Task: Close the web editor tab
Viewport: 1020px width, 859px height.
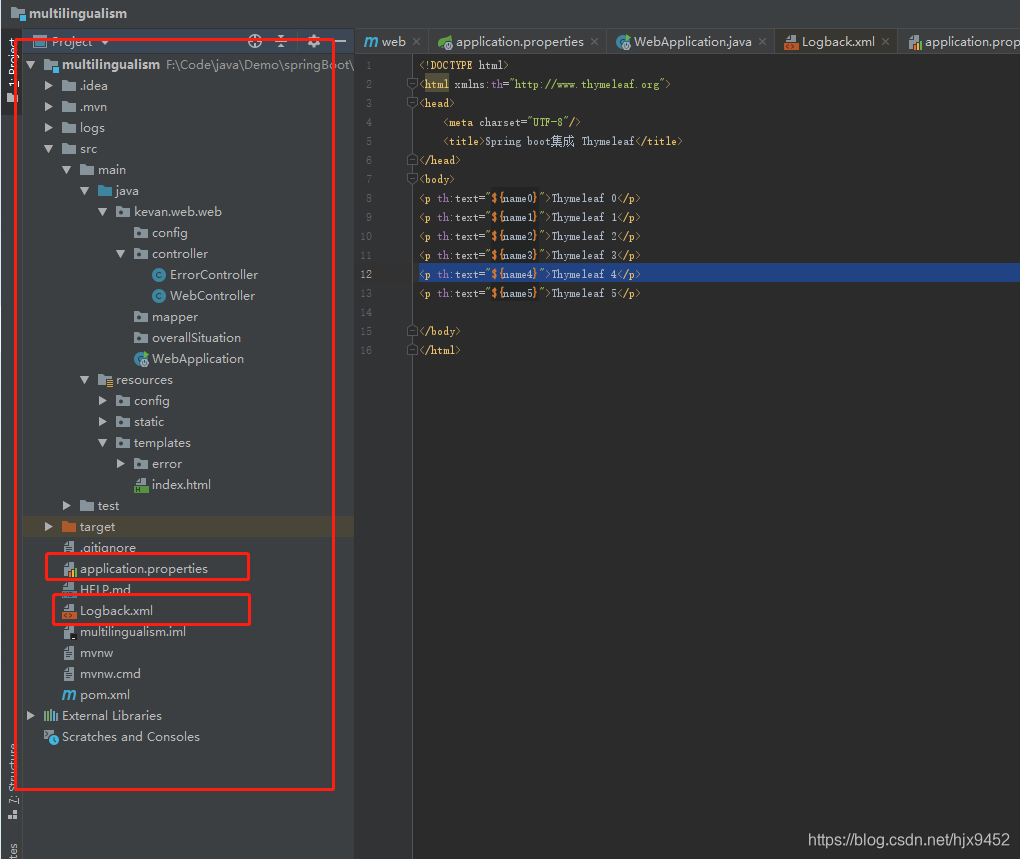Action: click(x=416, y=42)
